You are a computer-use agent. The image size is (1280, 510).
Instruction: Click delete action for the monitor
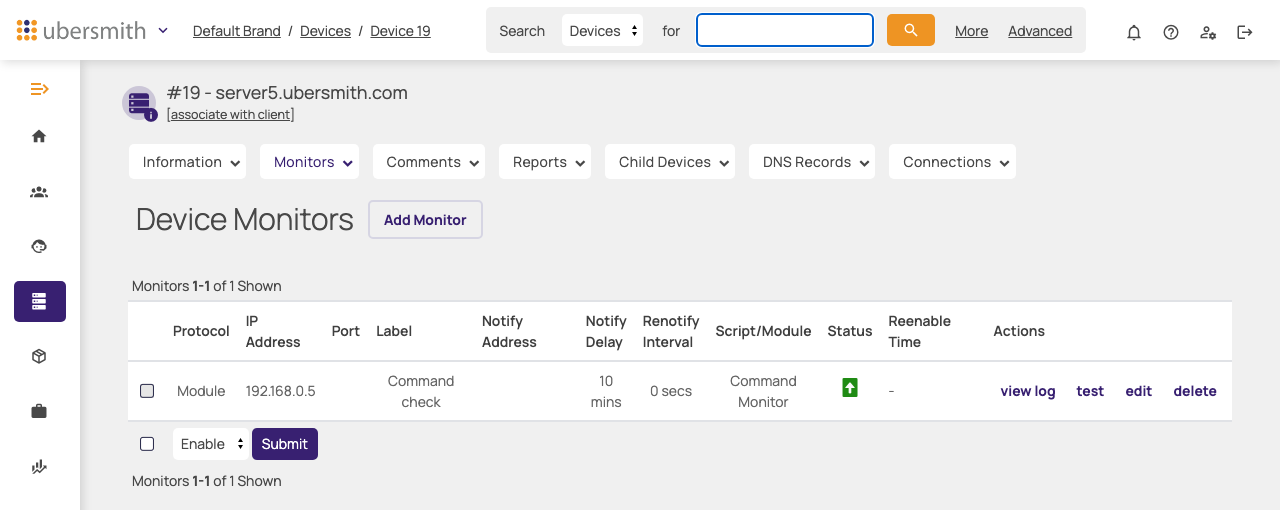pos(1195,391)
